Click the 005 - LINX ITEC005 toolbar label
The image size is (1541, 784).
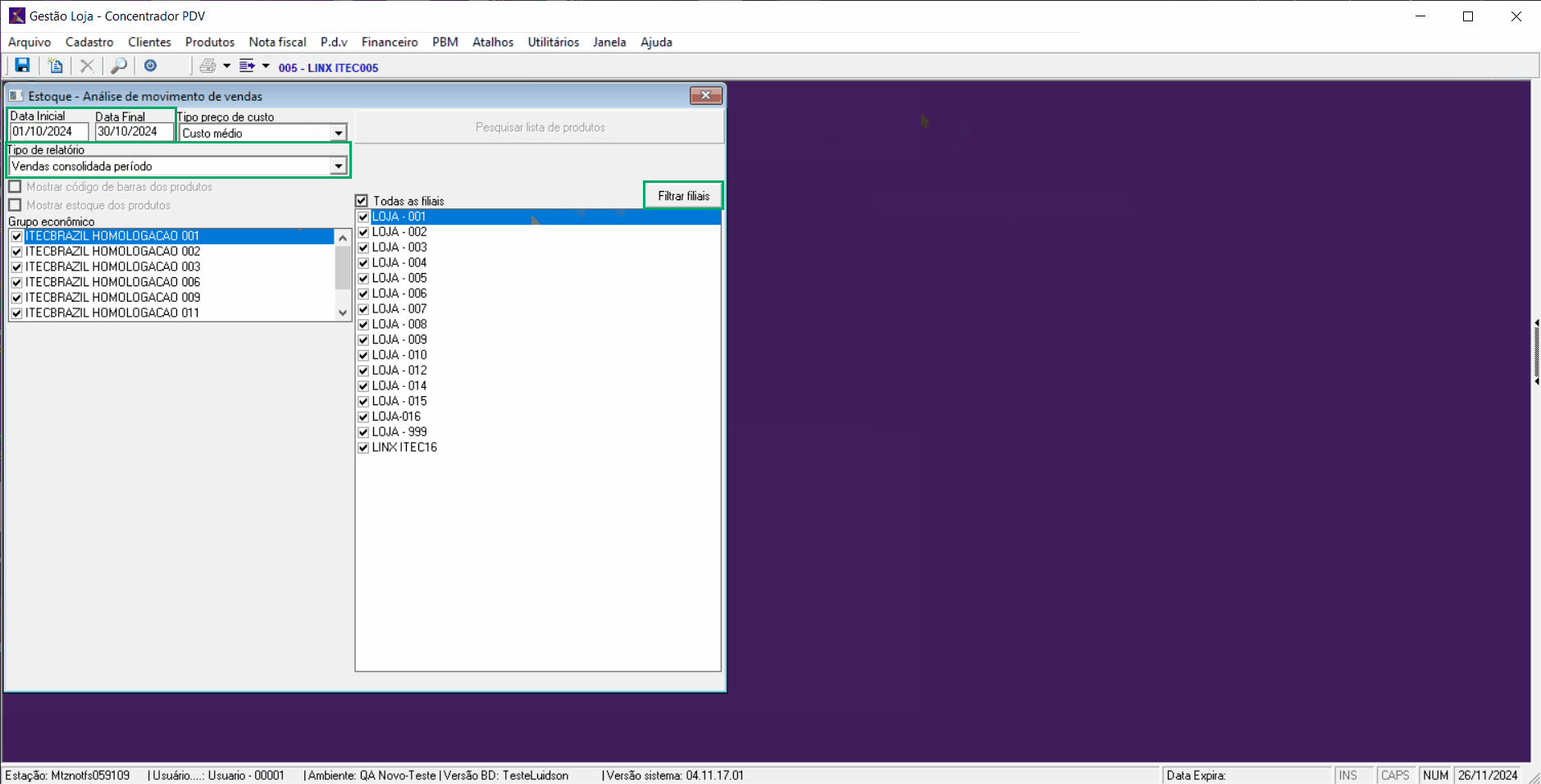tap(328, 68)
